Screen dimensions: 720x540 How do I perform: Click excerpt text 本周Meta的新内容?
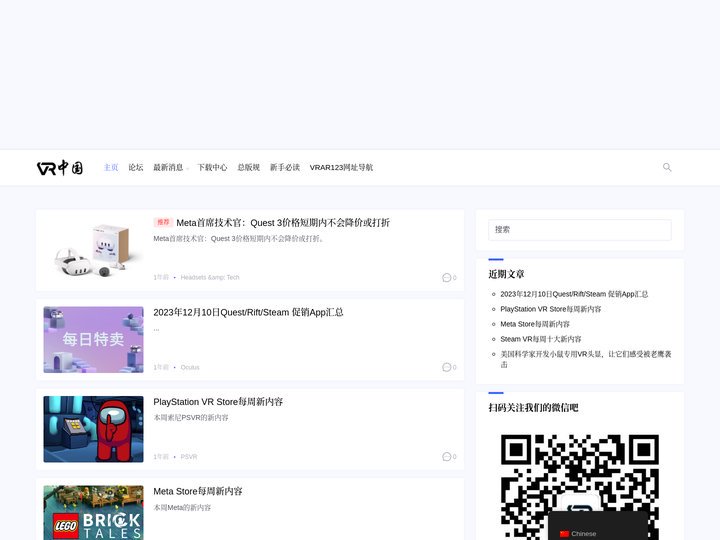click(182, 507)
